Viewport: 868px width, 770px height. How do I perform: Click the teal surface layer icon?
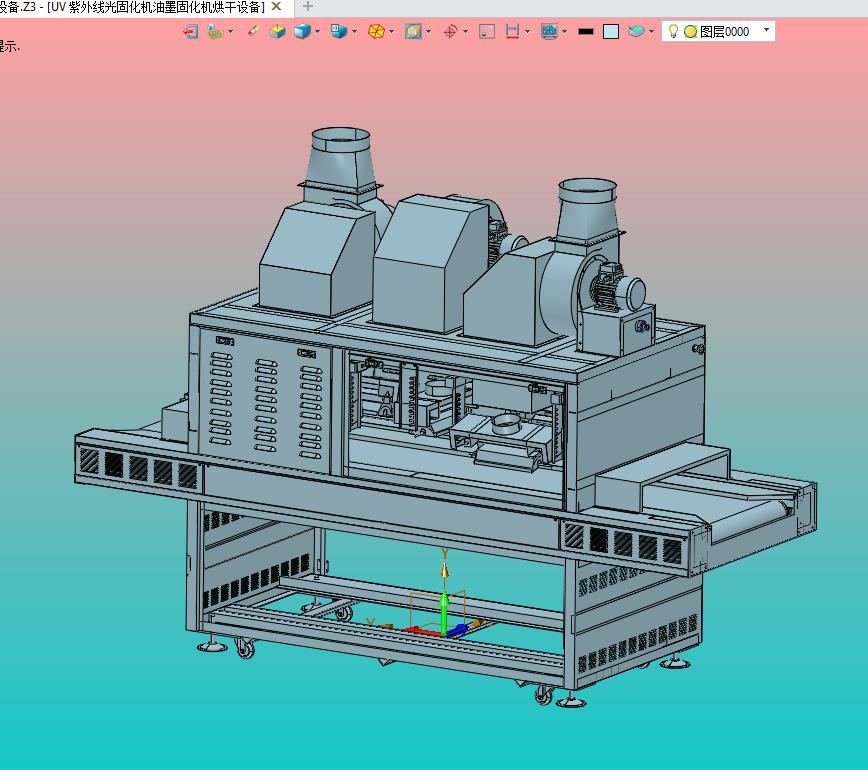point(636,32)
